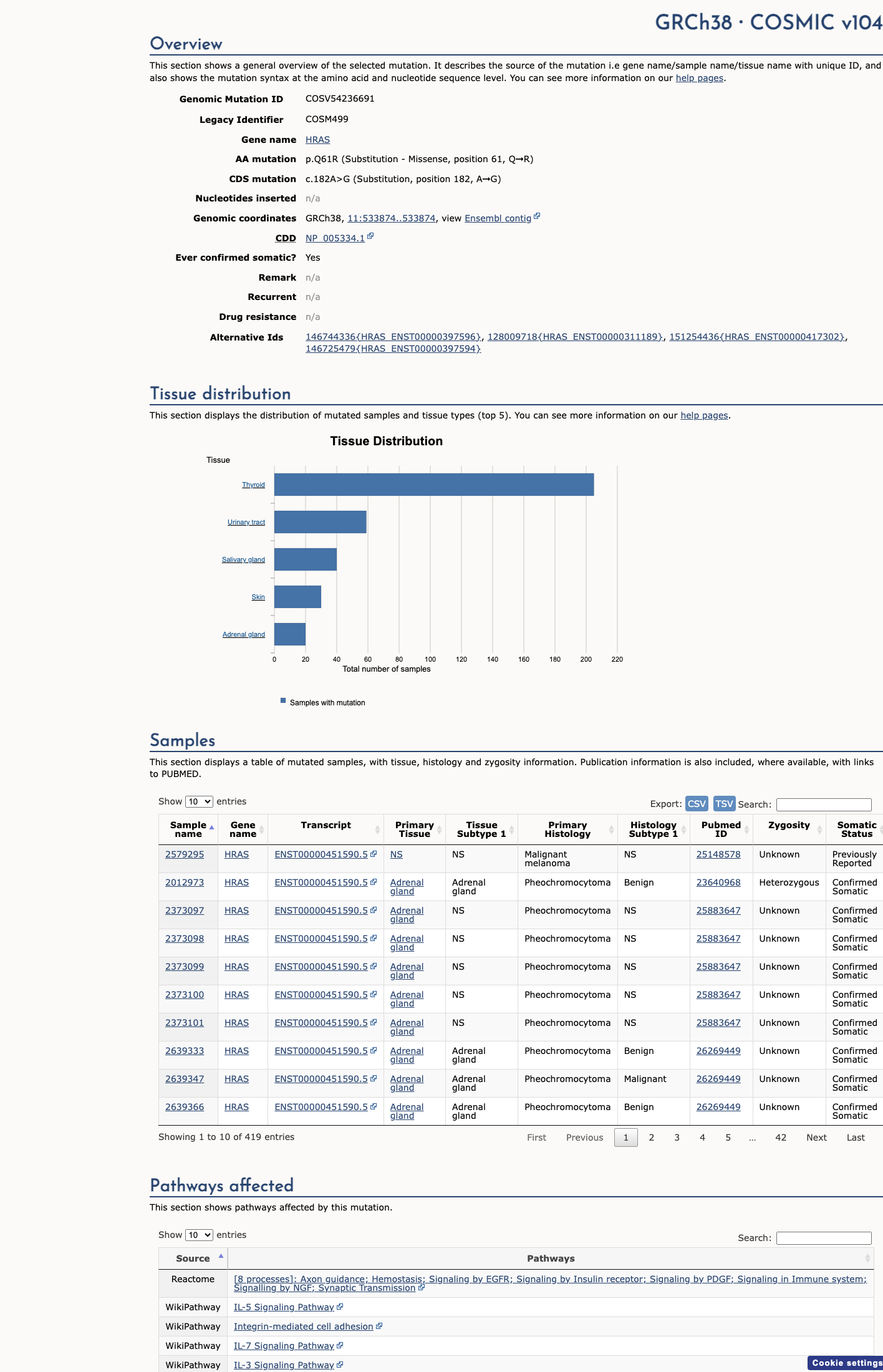883x1372 pixels.
Task: Open help pages link in Tissue distribution section
Action: (704, 415)
